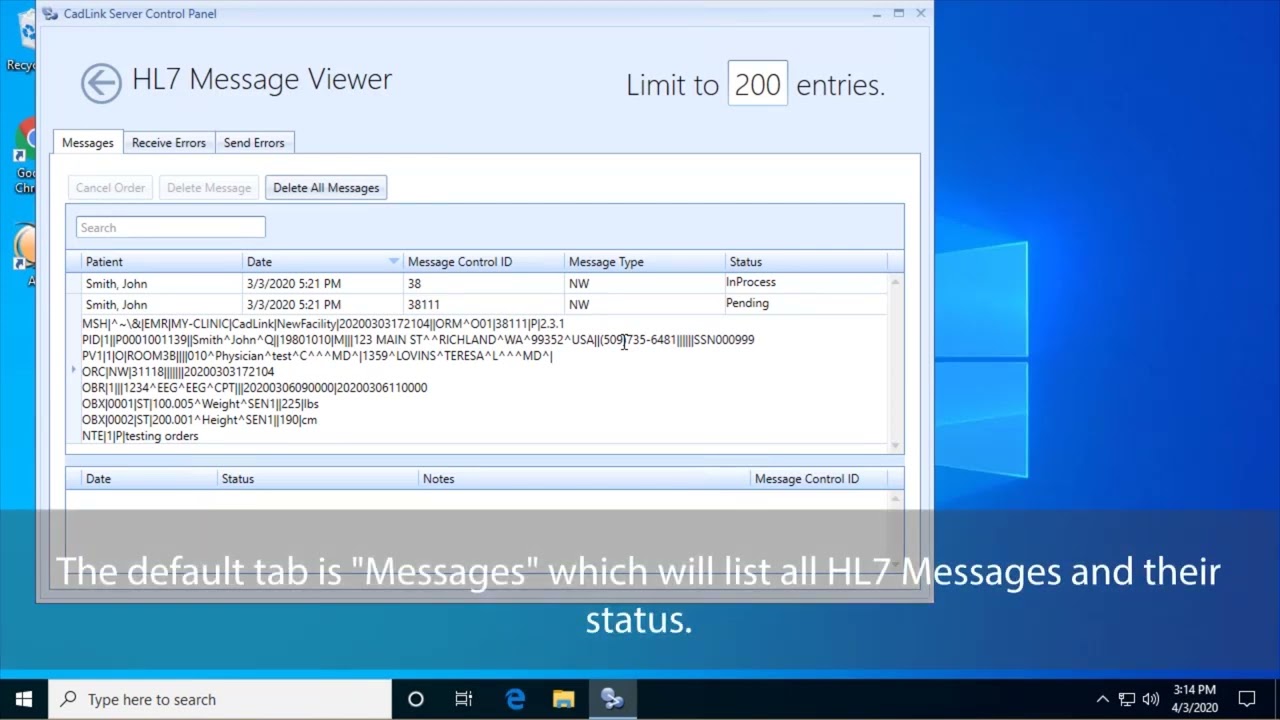Open the Windows Start menu
The image size is (1280, 720).
point(24,699)
